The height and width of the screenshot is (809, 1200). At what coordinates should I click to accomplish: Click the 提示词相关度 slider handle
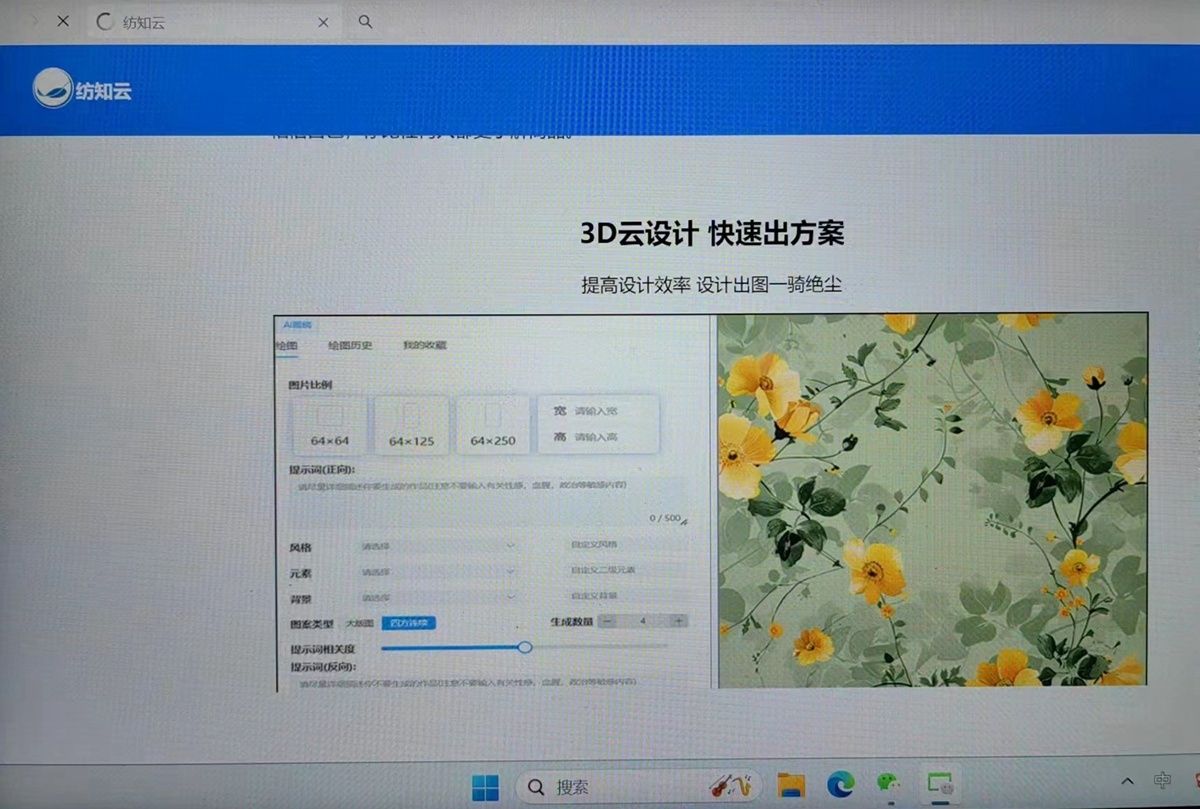(x=524, y=647)
